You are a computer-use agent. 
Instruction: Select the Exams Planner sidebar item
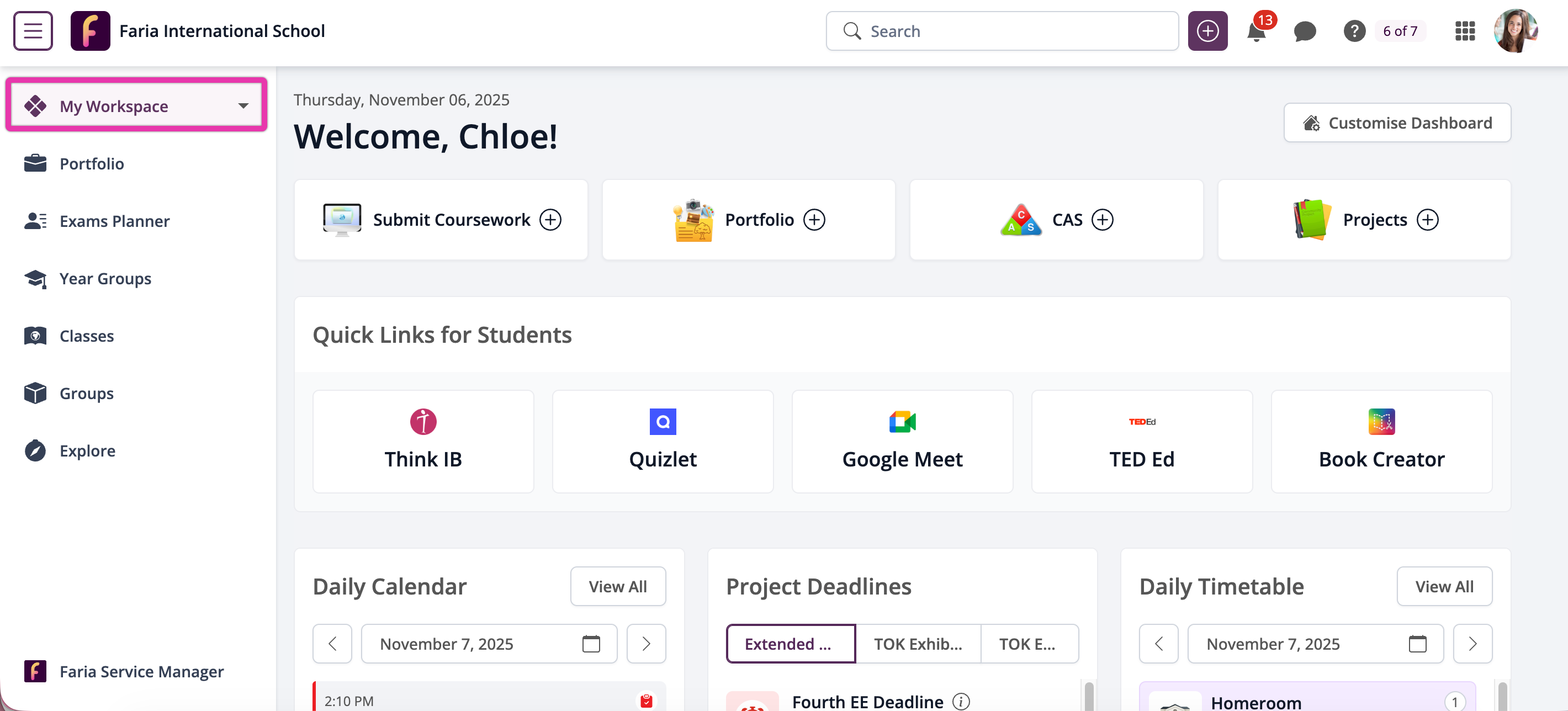coord(114,221)
